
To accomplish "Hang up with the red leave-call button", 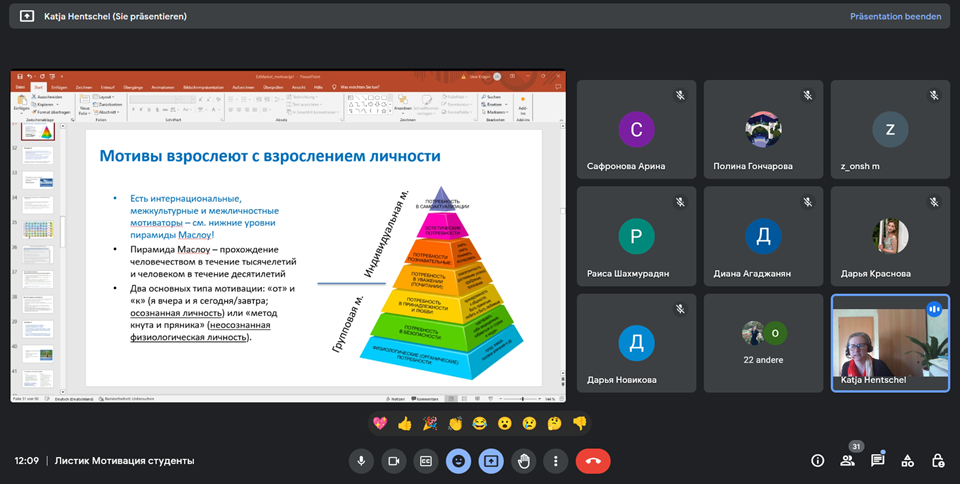I will (x=592, y=461).
